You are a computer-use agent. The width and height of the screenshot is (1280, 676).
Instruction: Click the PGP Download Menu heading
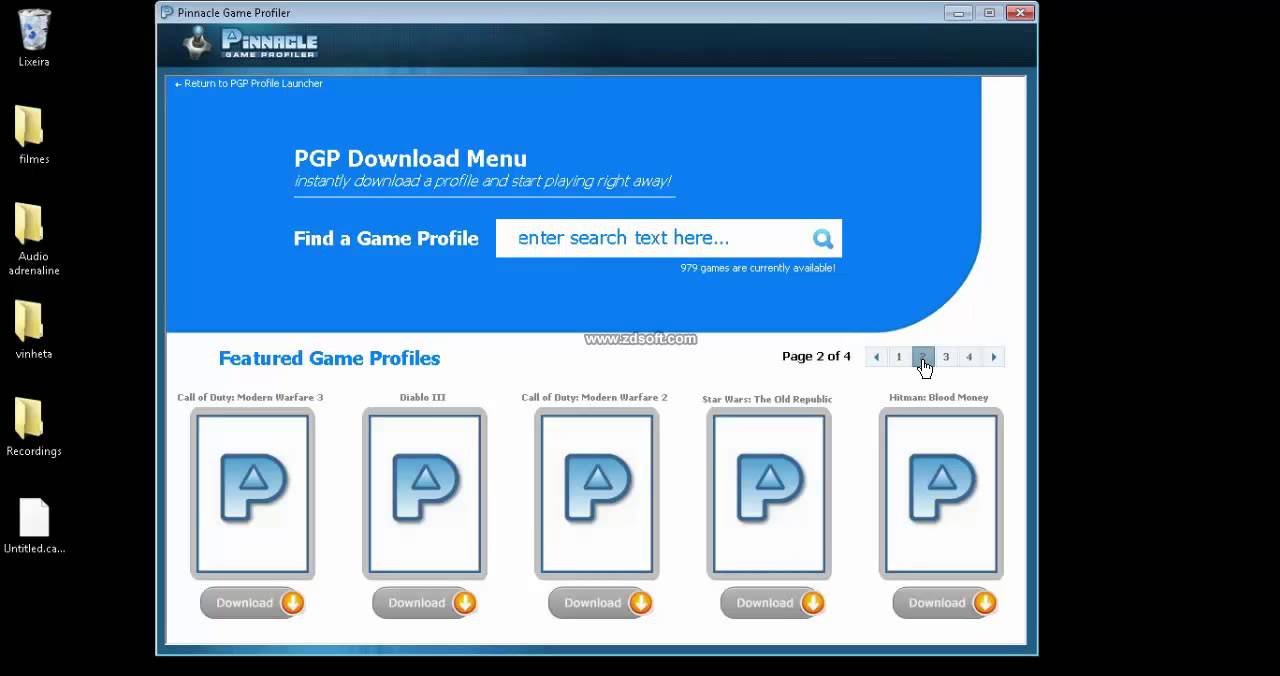[410, 158]
